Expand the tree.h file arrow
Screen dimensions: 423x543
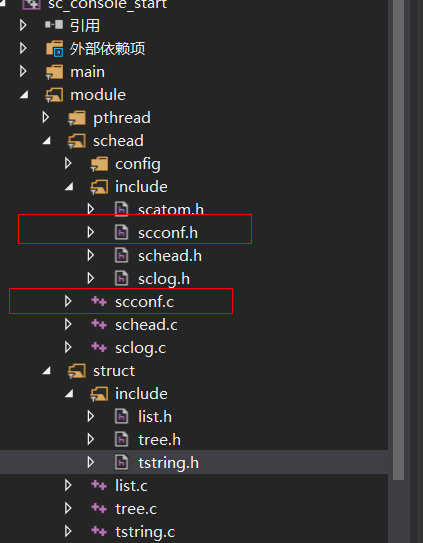[x=91, y=439]
